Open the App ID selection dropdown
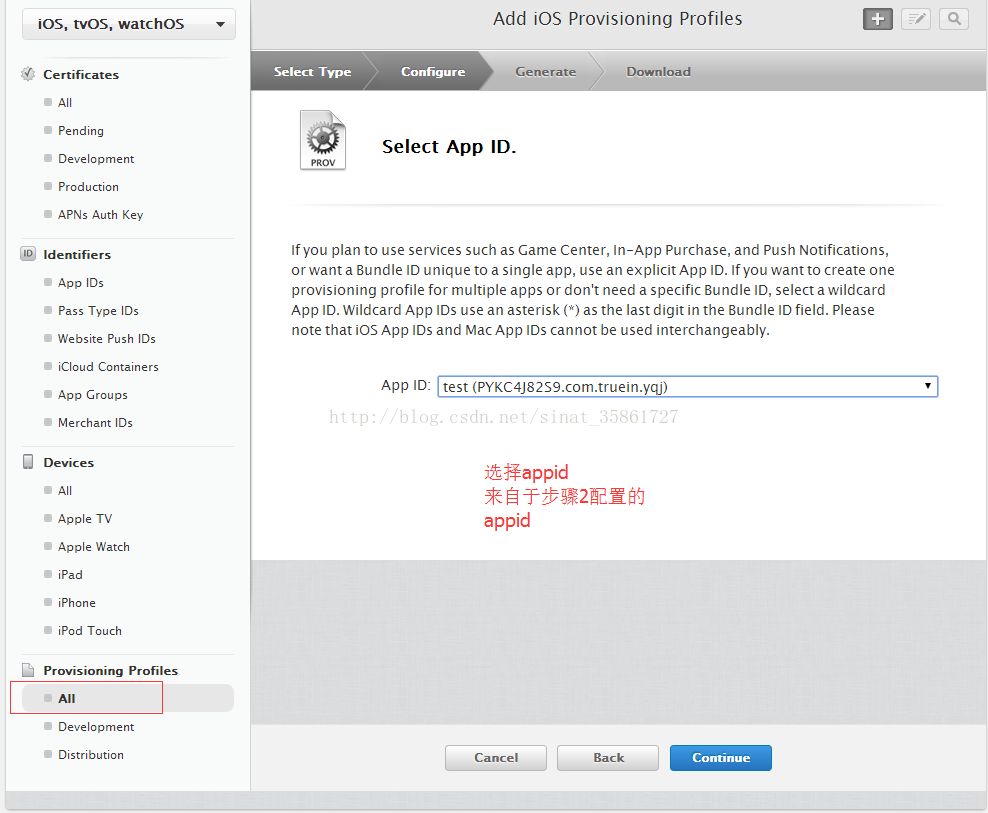 (x=687, y=386)
